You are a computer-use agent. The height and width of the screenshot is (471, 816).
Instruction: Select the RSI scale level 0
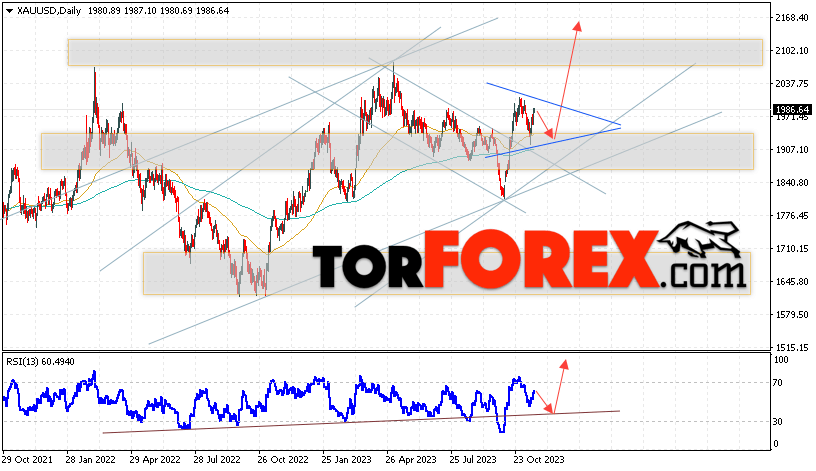pyautogui.click(x=776, y=444)
